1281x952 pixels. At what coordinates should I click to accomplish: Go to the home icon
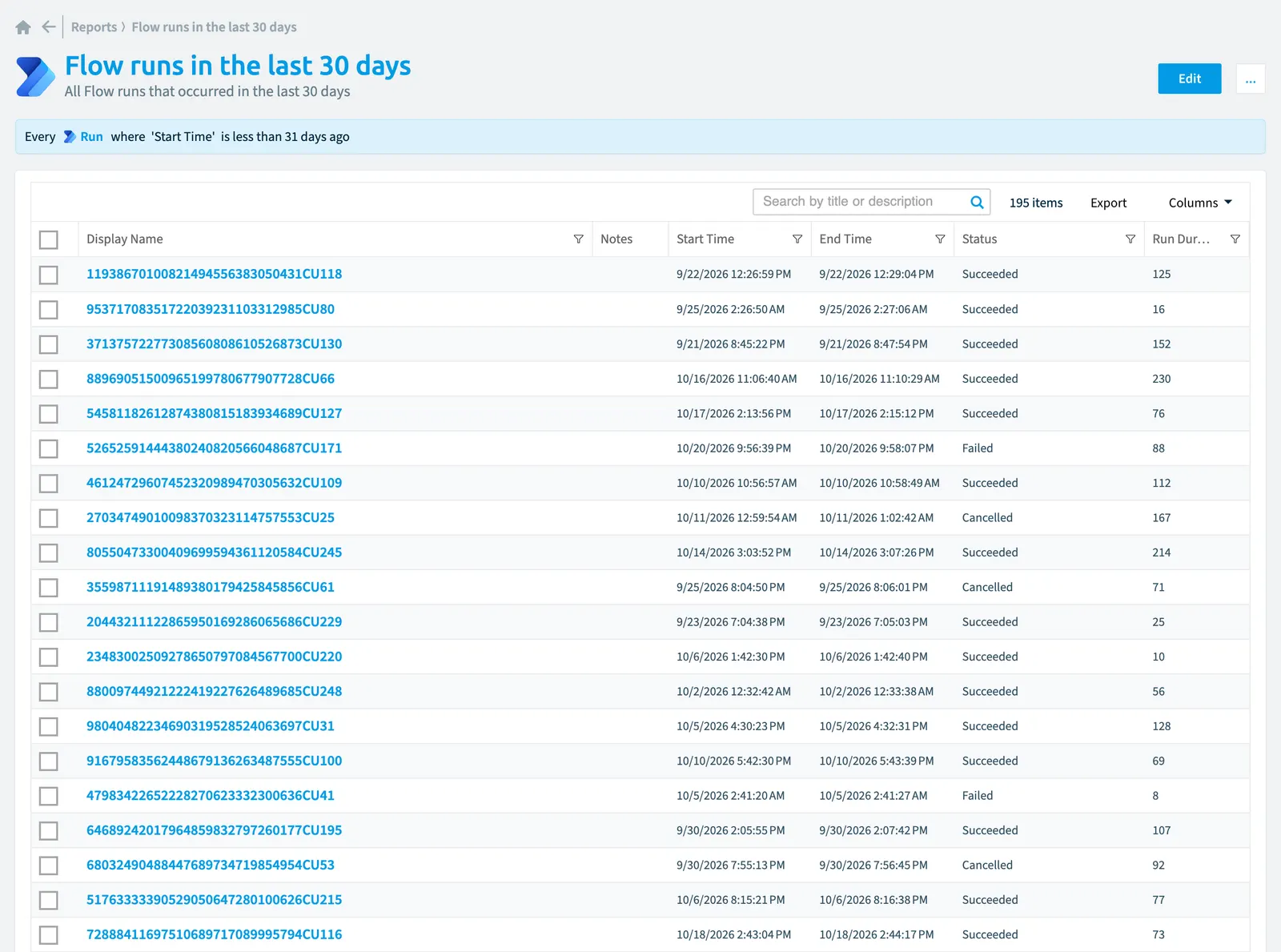coord(23,27)
